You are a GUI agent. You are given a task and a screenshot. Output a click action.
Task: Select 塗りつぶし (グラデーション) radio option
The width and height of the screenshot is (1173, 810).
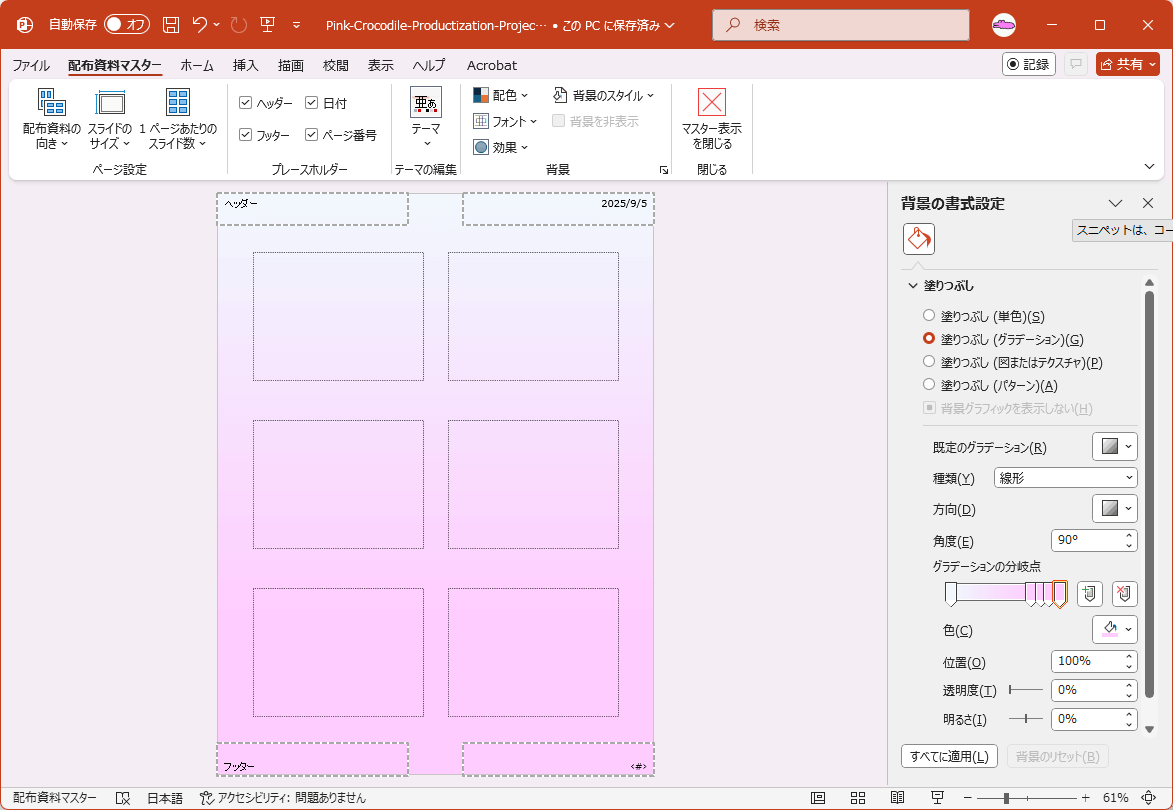[x=929, y=338]
